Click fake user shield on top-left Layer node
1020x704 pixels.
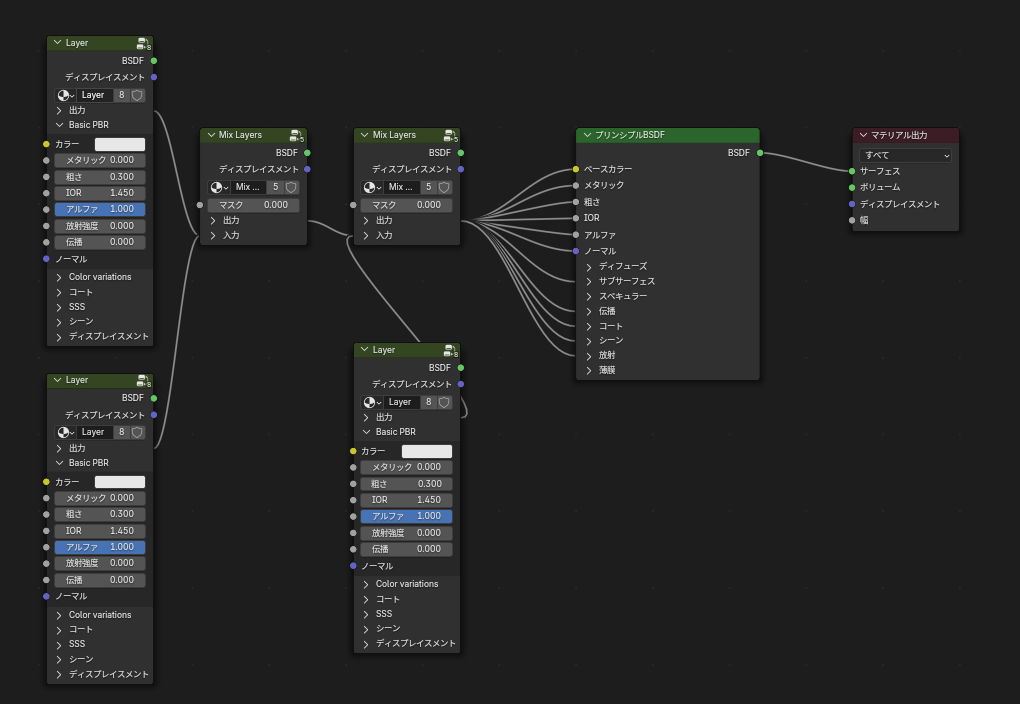click(x=138, y=95)
